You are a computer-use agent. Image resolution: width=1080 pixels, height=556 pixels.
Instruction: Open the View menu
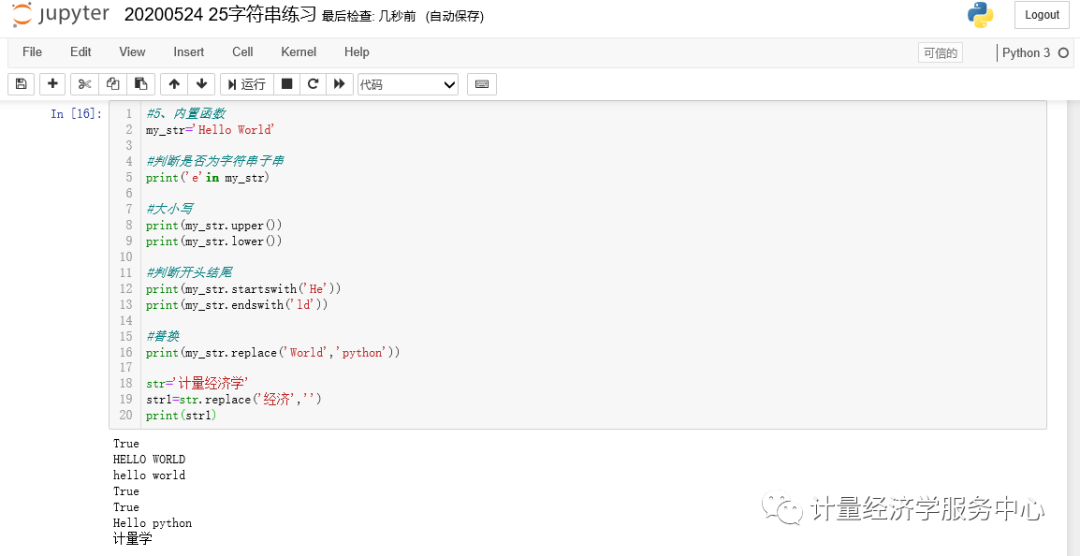[x=132, y=52]
